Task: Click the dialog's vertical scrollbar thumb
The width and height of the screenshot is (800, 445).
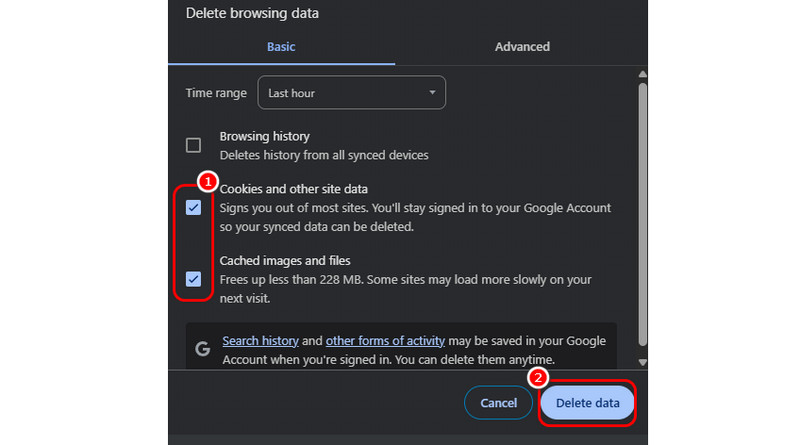Action: click(643, 210)
